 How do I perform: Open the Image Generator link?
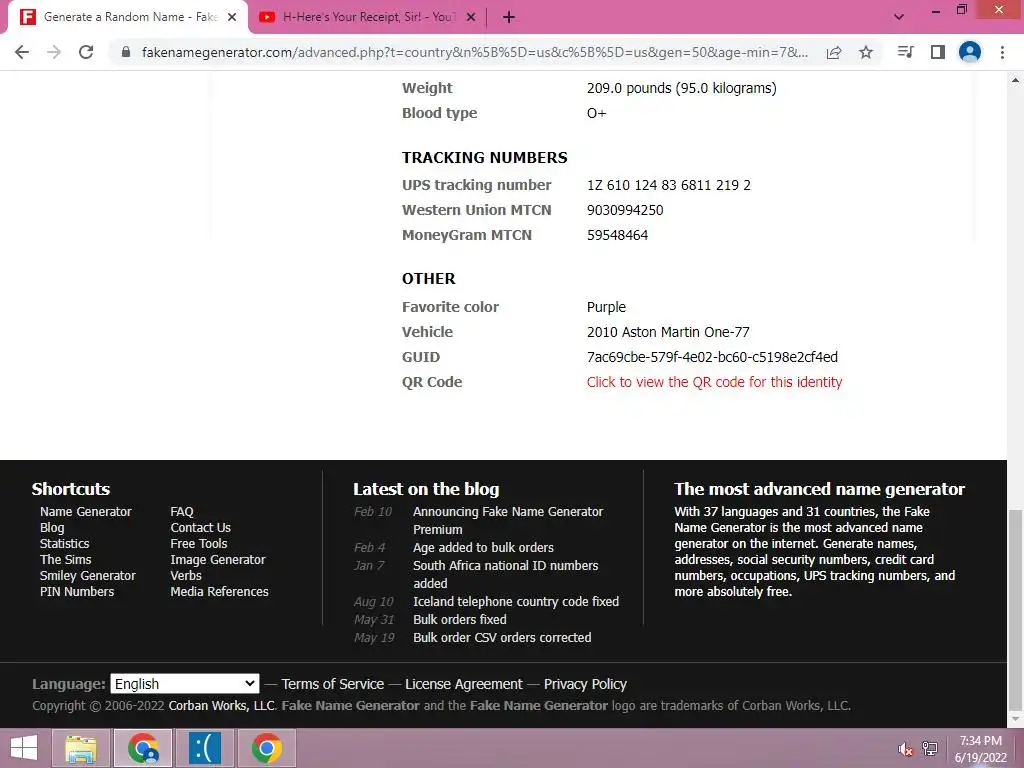tap(217, 560)
